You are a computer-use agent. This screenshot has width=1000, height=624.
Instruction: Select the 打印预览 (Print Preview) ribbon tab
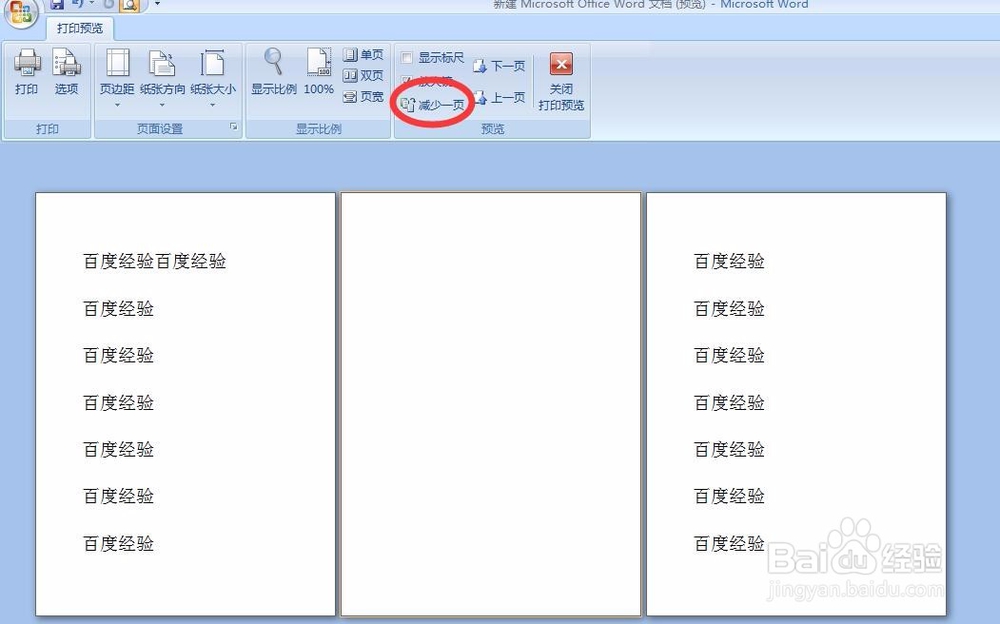[x=79, y=28]
